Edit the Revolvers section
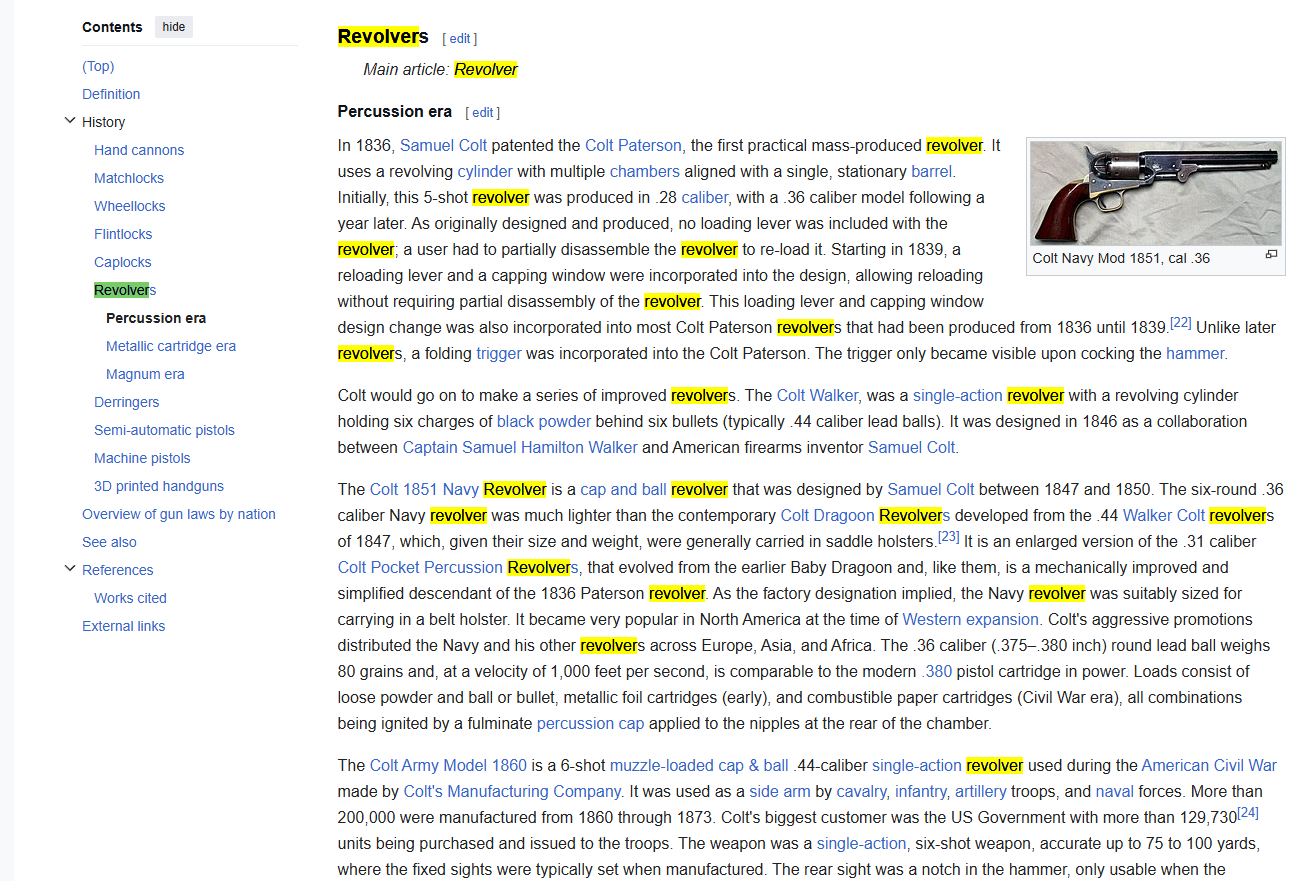Image resolution: width=1311 pixels, height=881 pixels. [x=460, y=38]
